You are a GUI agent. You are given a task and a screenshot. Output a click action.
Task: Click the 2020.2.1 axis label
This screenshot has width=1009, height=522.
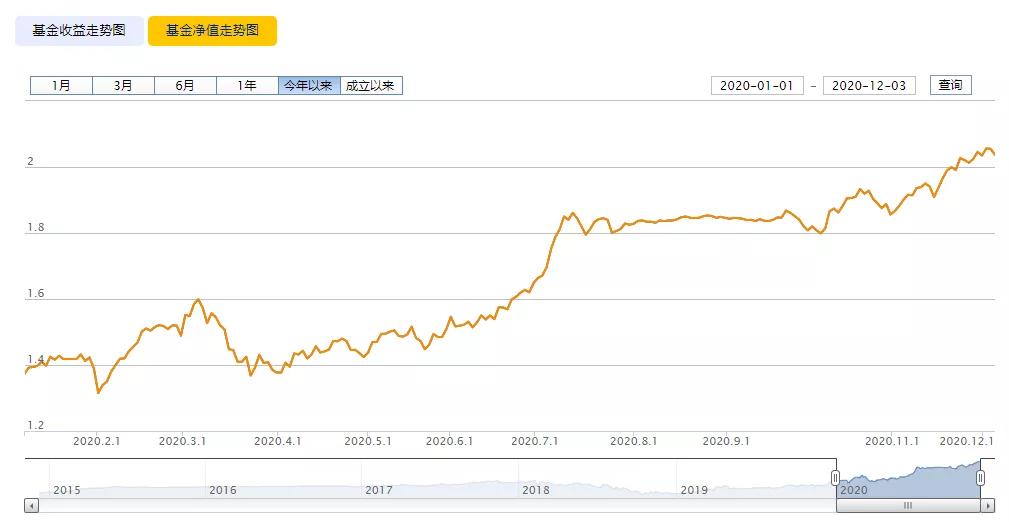click(x=97, y=442)
